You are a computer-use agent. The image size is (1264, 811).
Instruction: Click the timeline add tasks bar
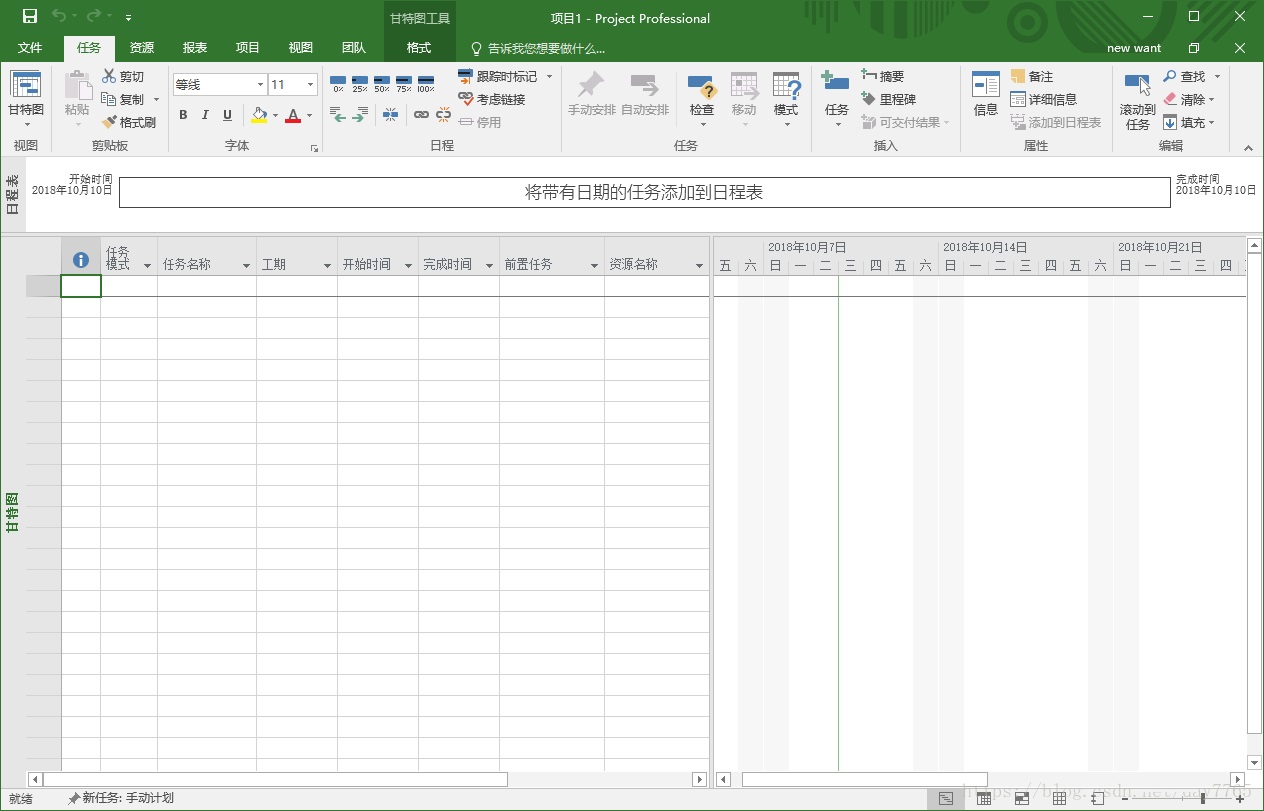pos(644,192)
